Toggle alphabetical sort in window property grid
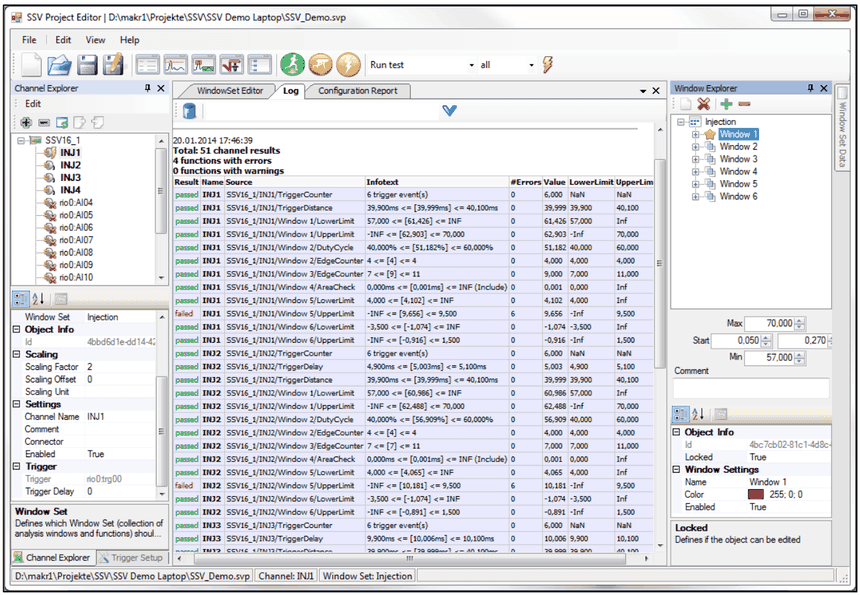The image size is (860, 595). [x=698, y=414]
